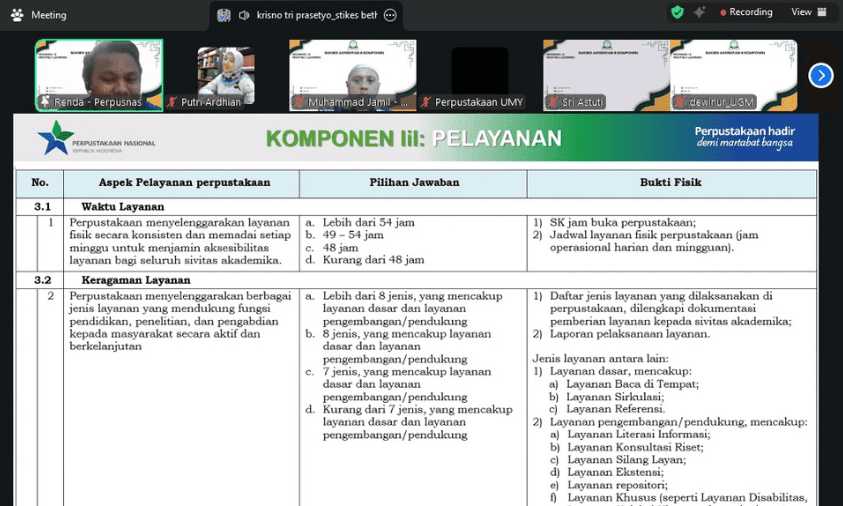Open the View layout menu
This screenshot has width=843, height=506.
809,12
